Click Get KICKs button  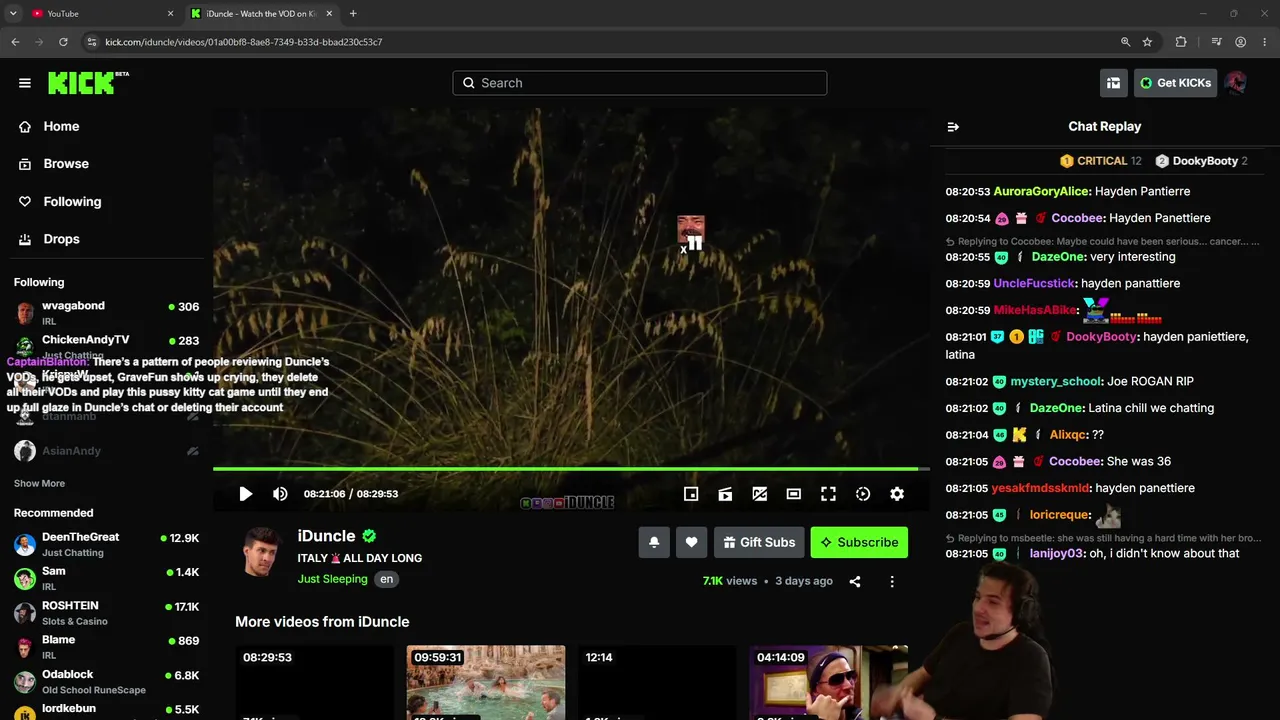pyautogui.click(x=1176, y=83)
